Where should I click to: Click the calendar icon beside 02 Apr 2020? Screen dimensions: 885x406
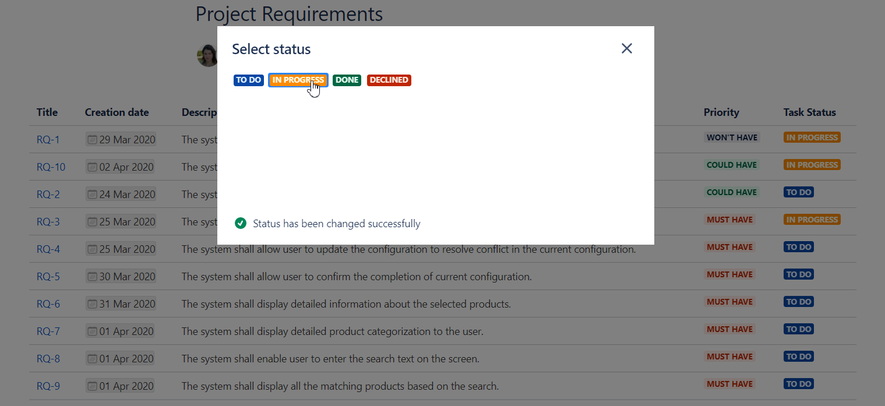[93, 167]
